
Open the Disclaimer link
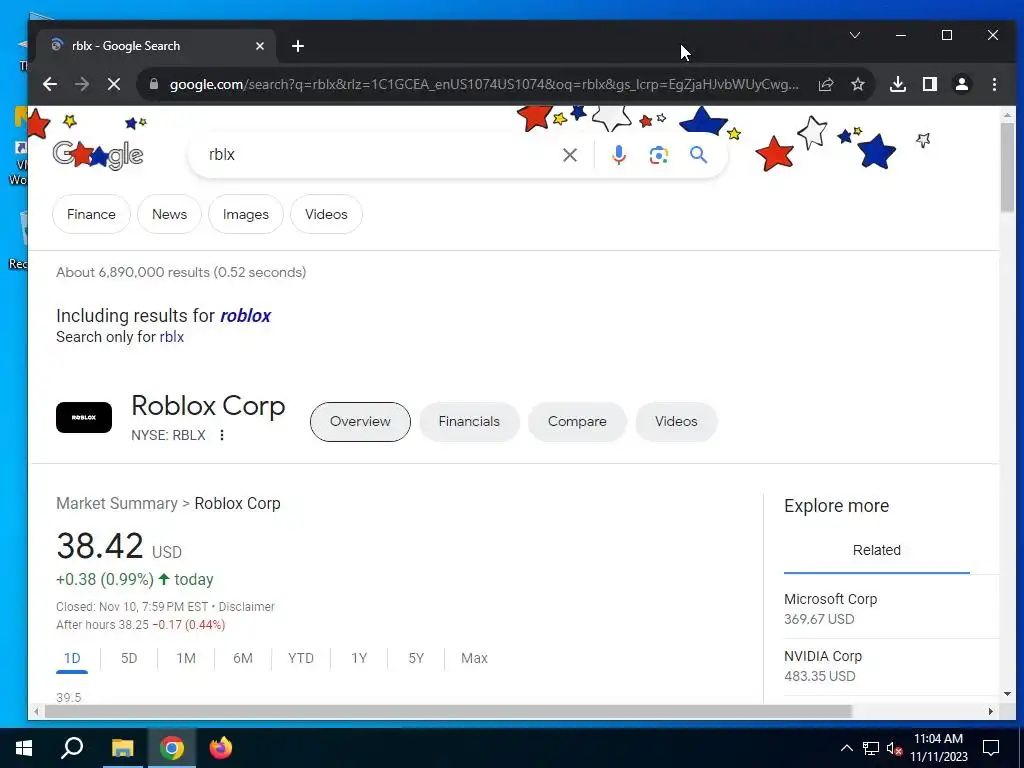246,607
